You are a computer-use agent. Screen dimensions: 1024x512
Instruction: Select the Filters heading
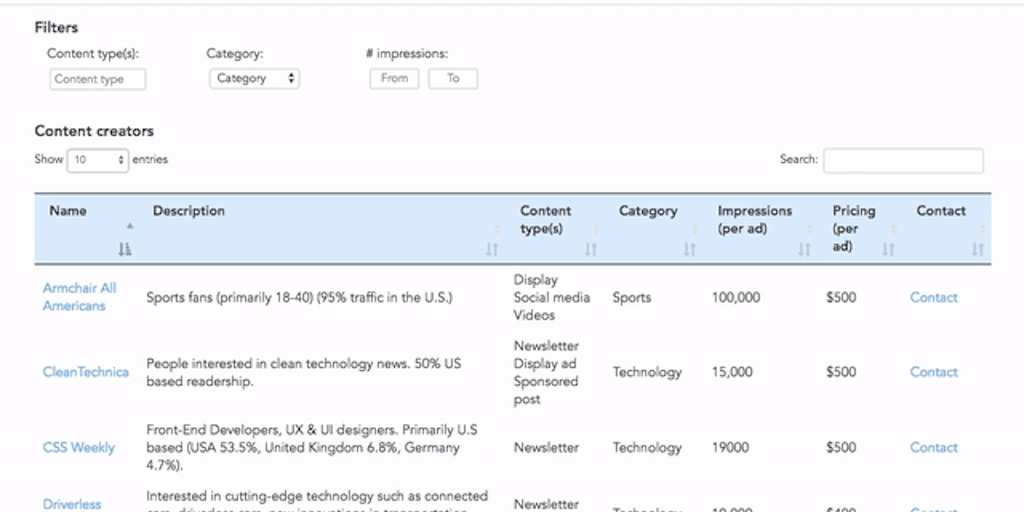coord(56,27)
